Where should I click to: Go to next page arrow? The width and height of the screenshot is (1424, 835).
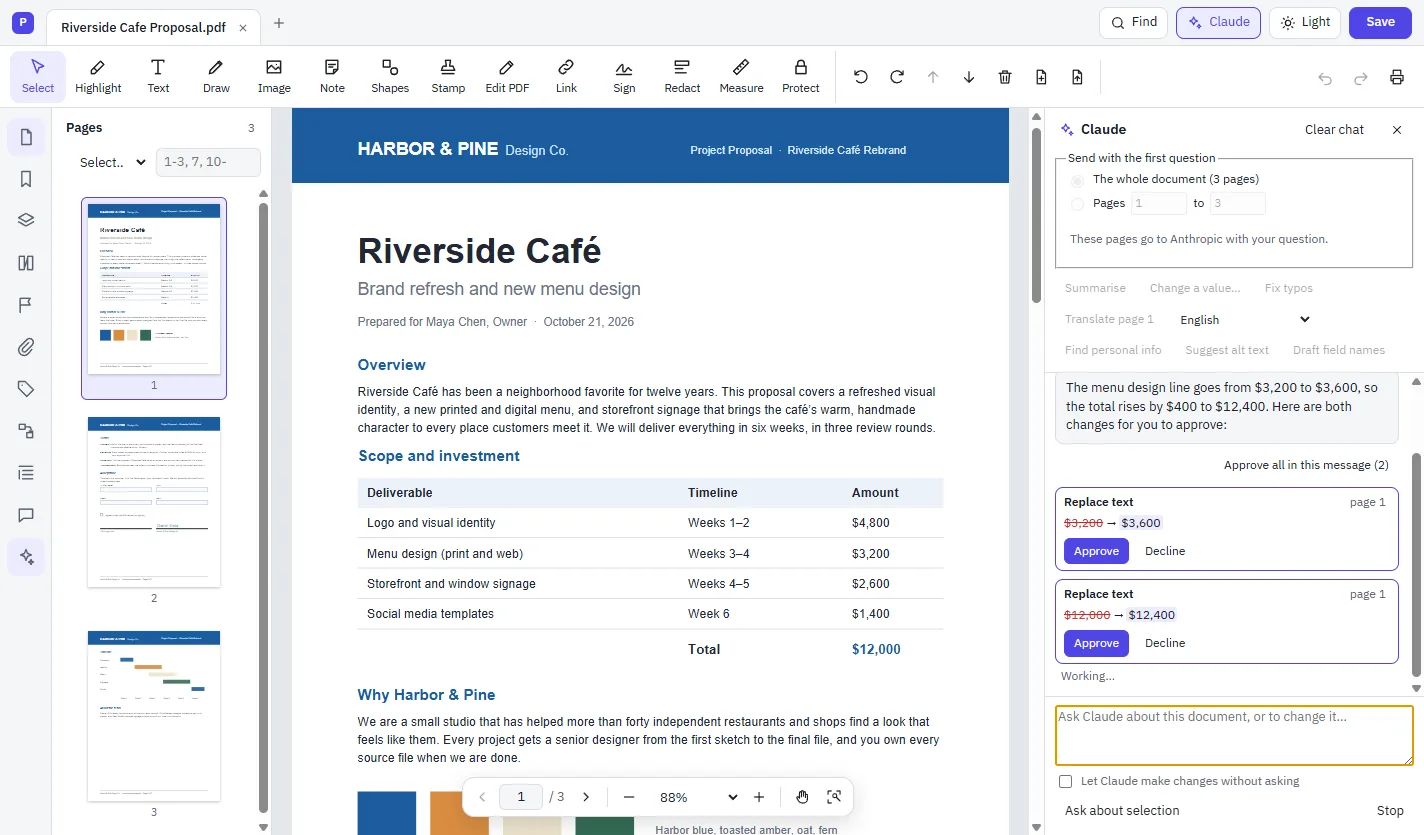tap(586, 797)
